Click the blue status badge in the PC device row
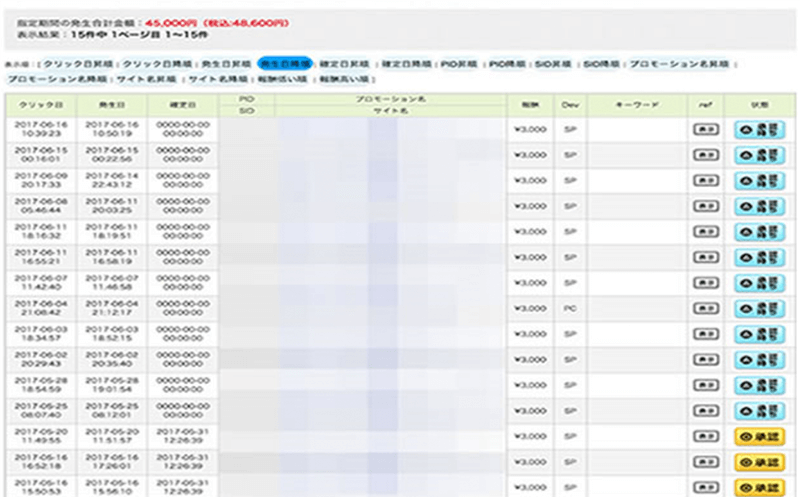Viewport: 800px width, 497px height. click(758, 309)
